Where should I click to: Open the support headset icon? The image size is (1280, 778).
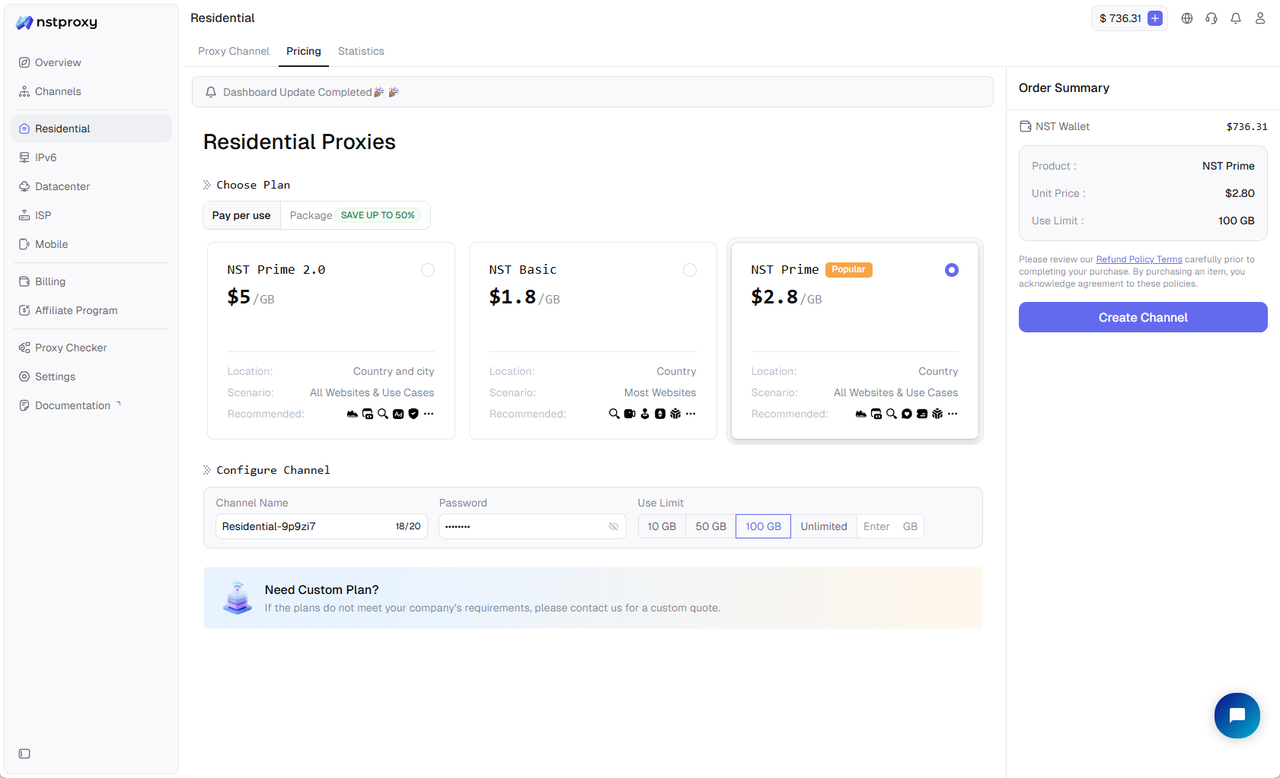point(1211,18)
